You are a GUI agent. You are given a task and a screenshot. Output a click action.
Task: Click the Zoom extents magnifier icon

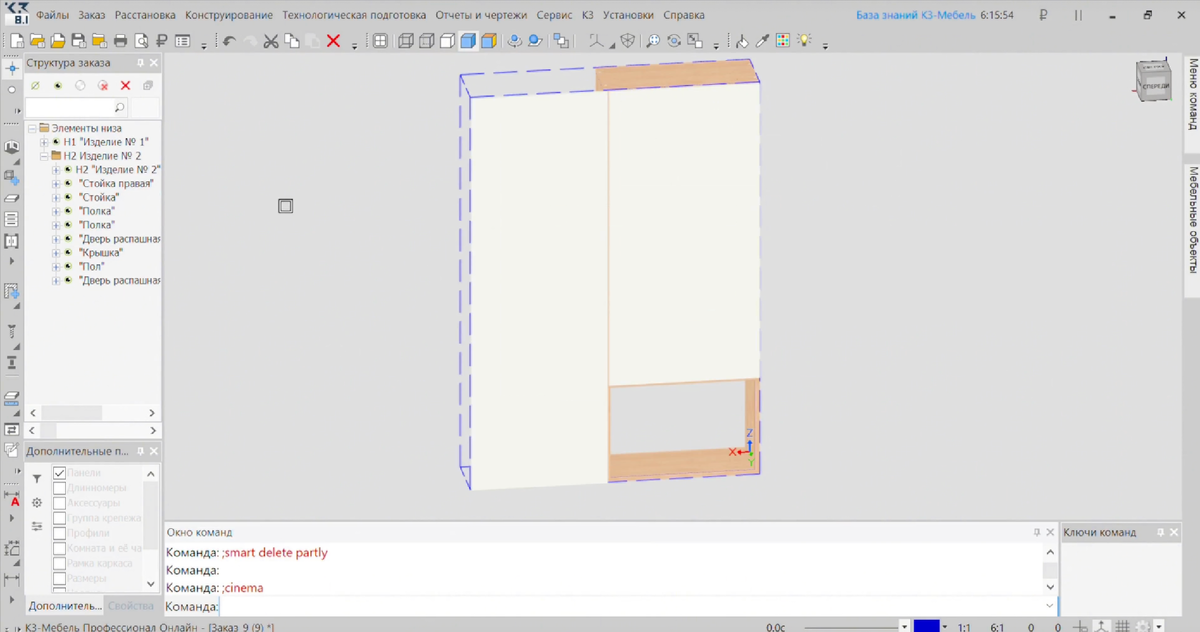pos(653,41)
